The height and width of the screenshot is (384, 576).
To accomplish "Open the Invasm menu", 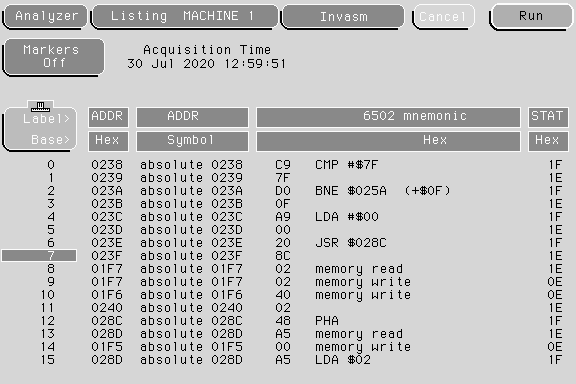I will tap(343, 17).
